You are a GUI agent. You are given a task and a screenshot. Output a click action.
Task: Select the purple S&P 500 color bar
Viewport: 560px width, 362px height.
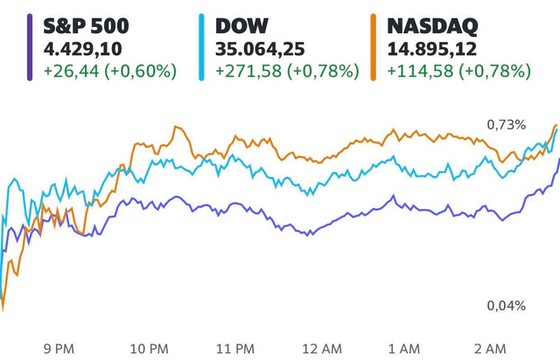coord(30,47)
